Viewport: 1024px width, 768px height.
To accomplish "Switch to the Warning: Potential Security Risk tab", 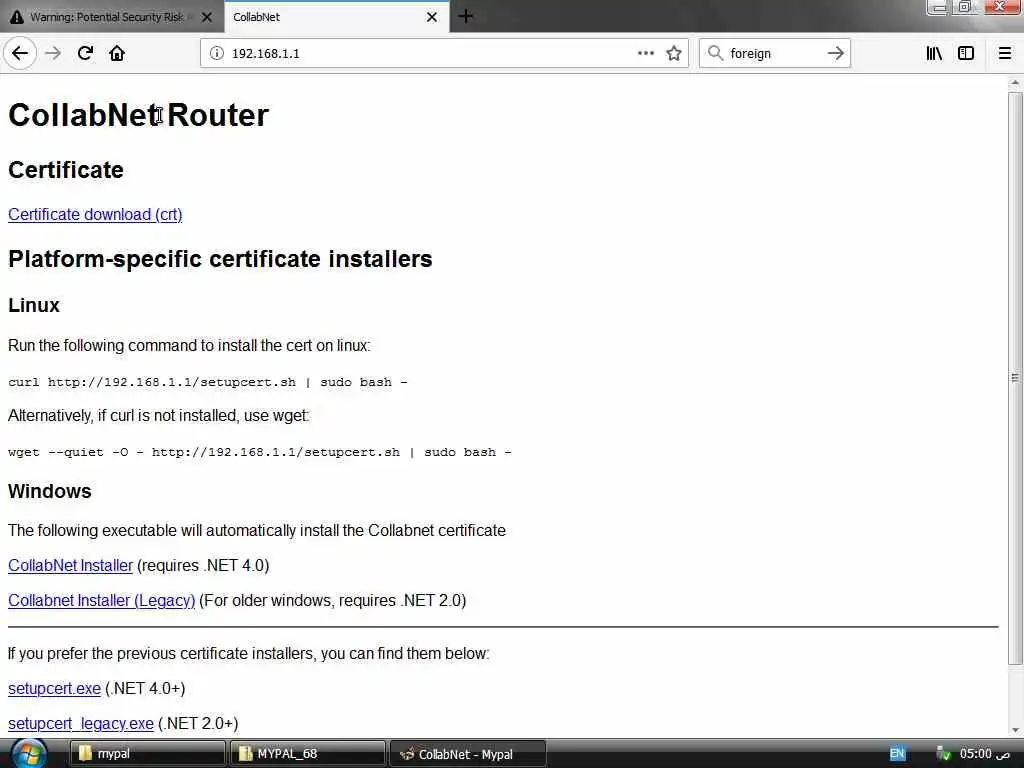I will click(112, 17).
